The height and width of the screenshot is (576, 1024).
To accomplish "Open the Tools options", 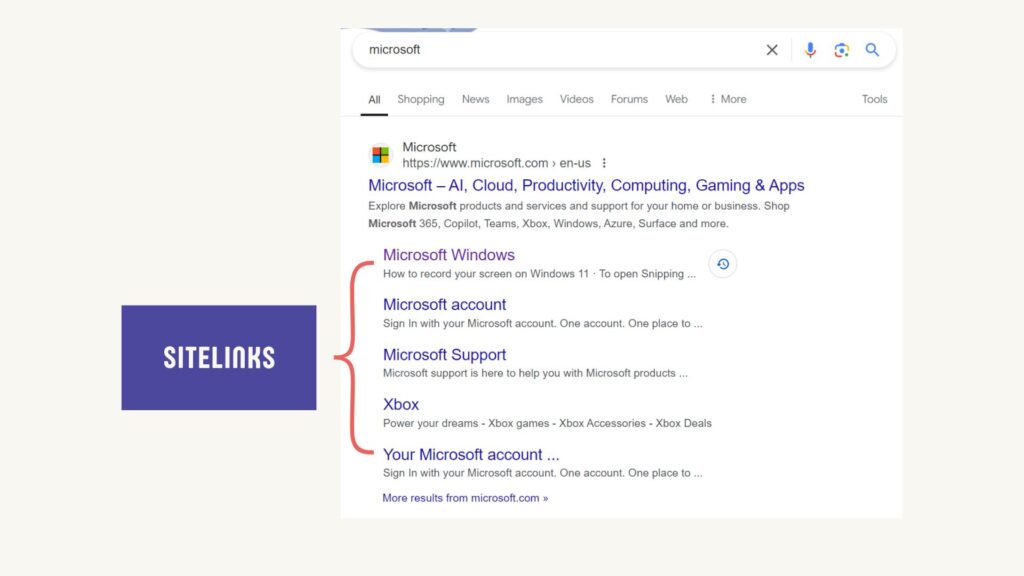I will coord(874,99).
